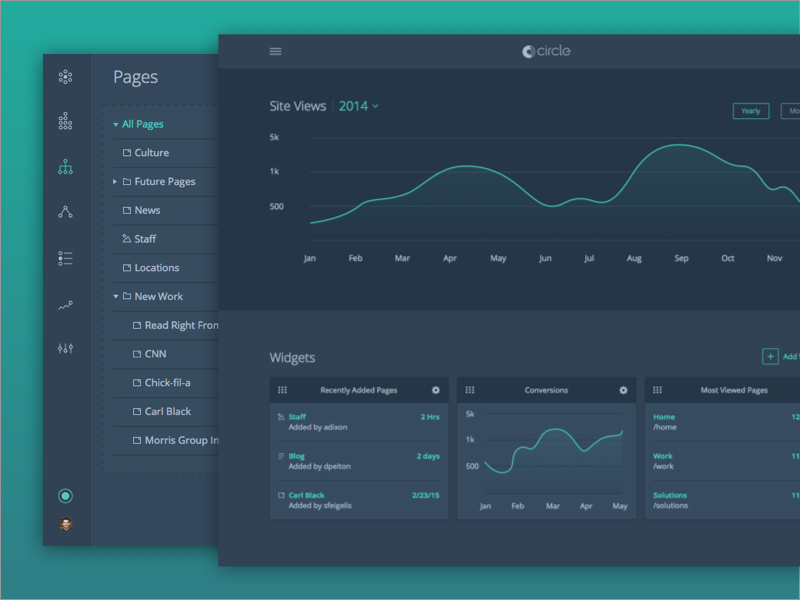The height and width of the screenshot is (600, 800).
Task: Click the gear icon on the Conversions widget
Action: coord(623,390)
